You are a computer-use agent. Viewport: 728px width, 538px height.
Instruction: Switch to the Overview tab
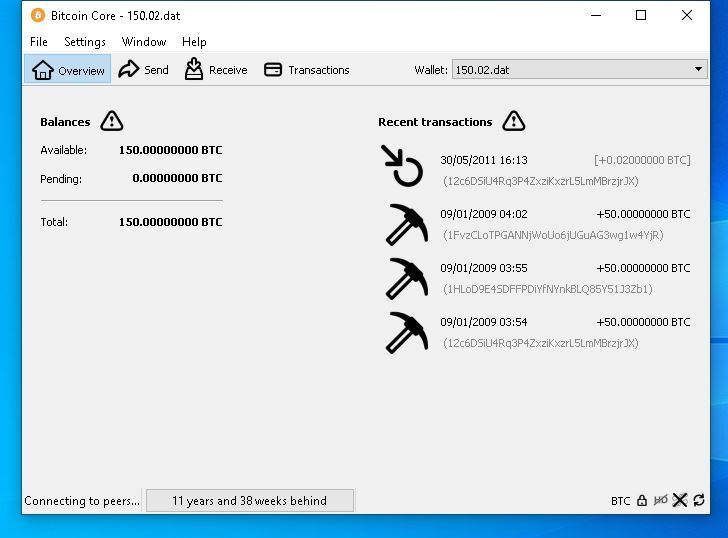pos(68,70)
